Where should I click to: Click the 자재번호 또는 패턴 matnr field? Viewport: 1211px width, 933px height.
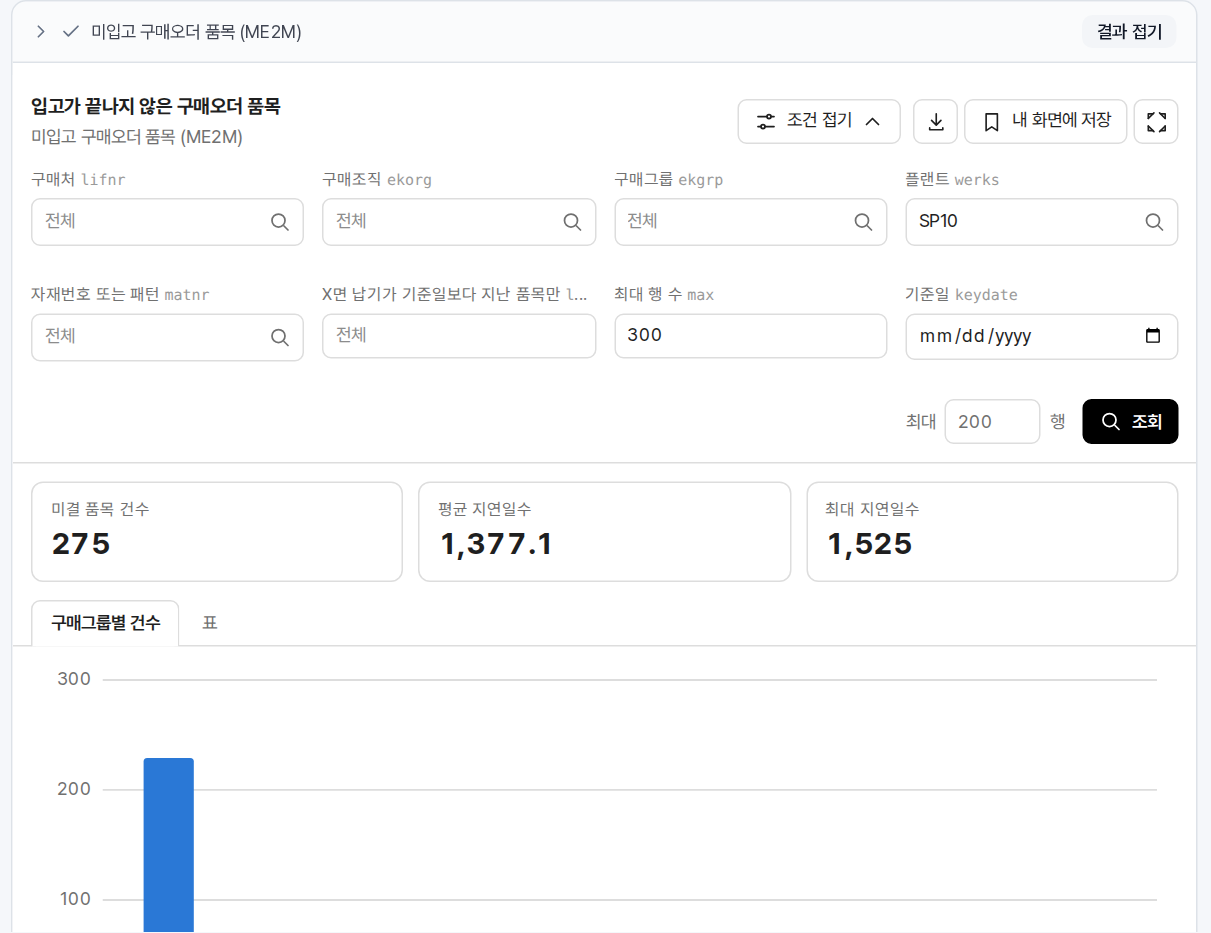tap(167, 337)
